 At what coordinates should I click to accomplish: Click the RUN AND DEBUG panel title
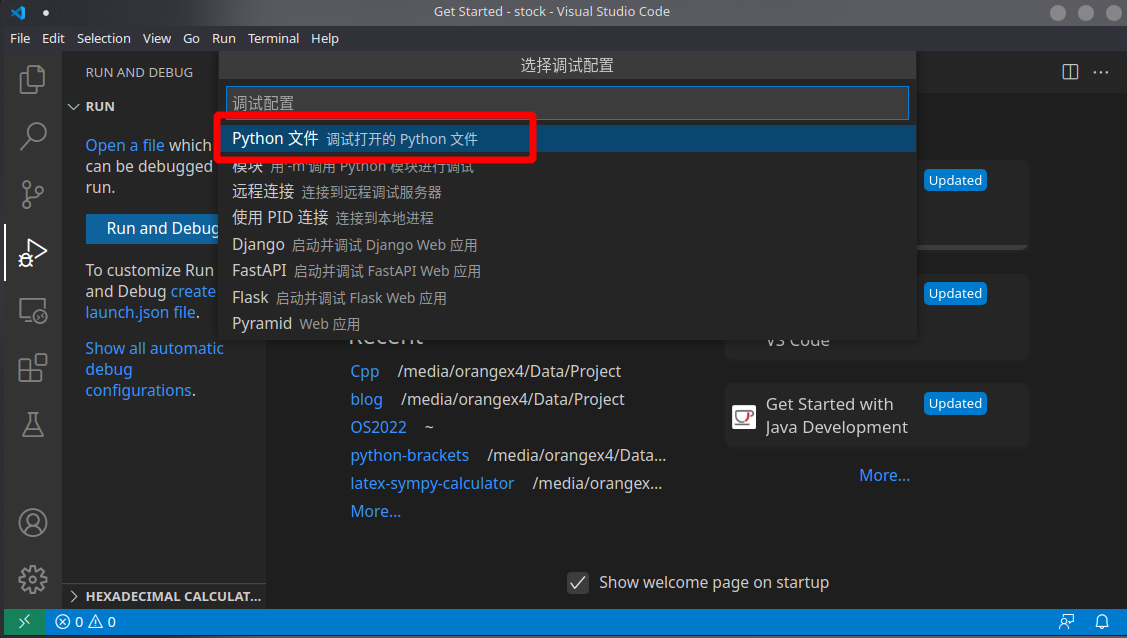point(139,73)
